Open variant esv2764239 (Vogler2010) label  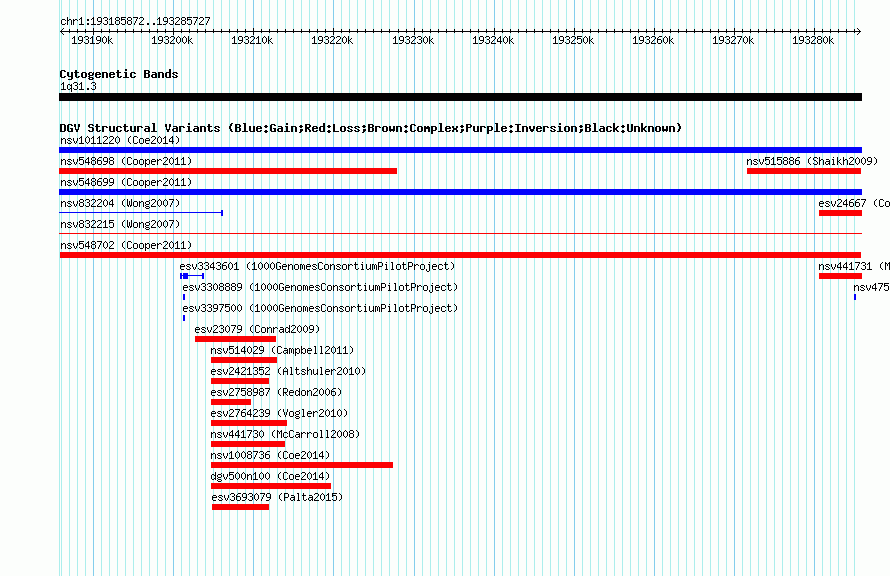point(279,413)
